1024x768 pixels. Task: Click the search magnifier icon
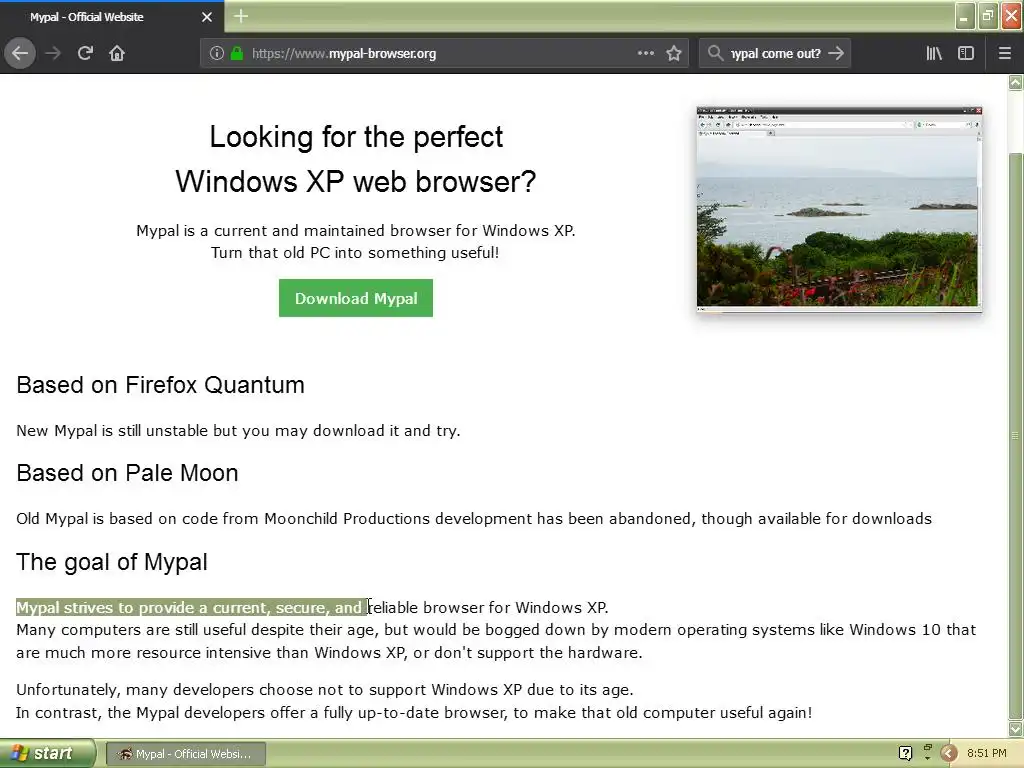pos(716,53)
